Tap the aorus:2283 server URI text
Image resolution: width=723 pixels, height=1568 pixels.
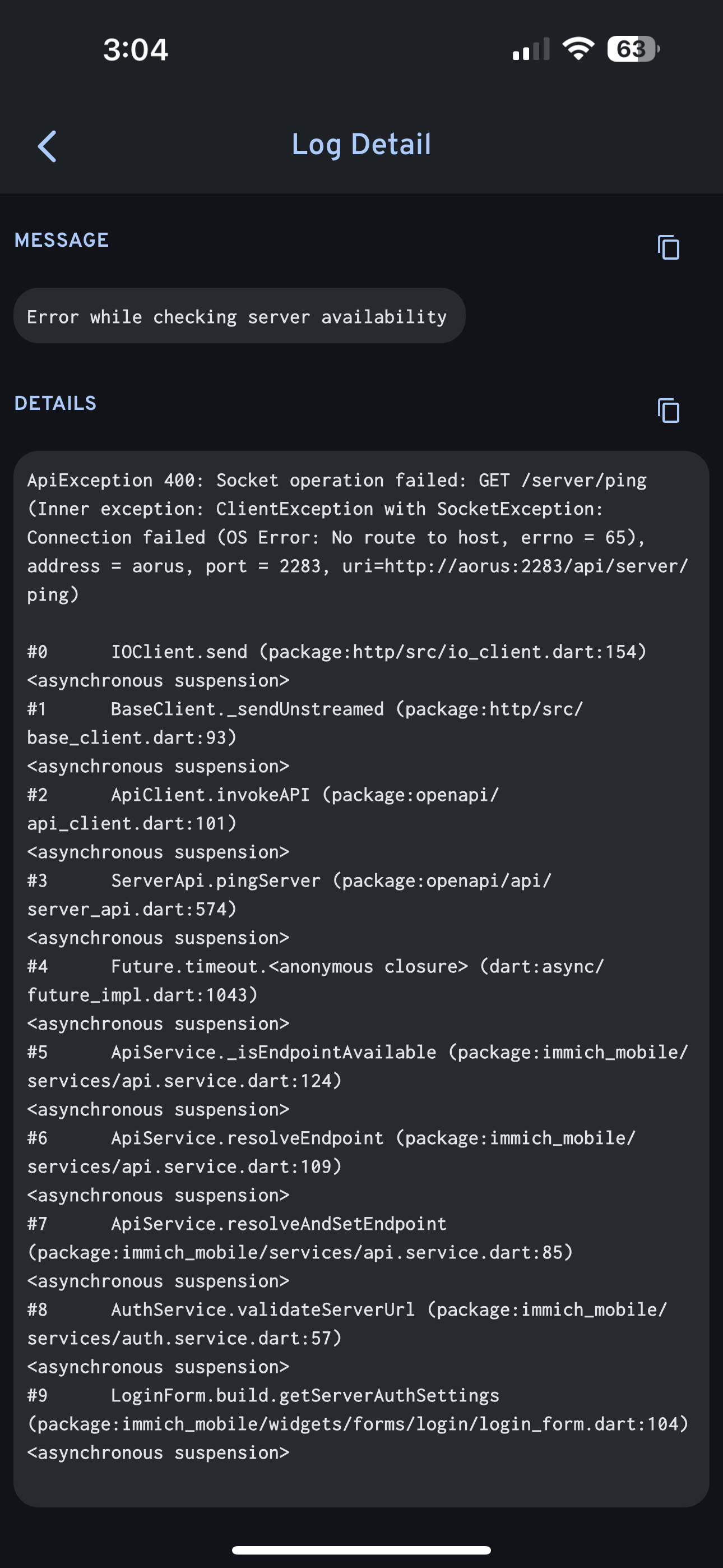click(x=515, y=566)
